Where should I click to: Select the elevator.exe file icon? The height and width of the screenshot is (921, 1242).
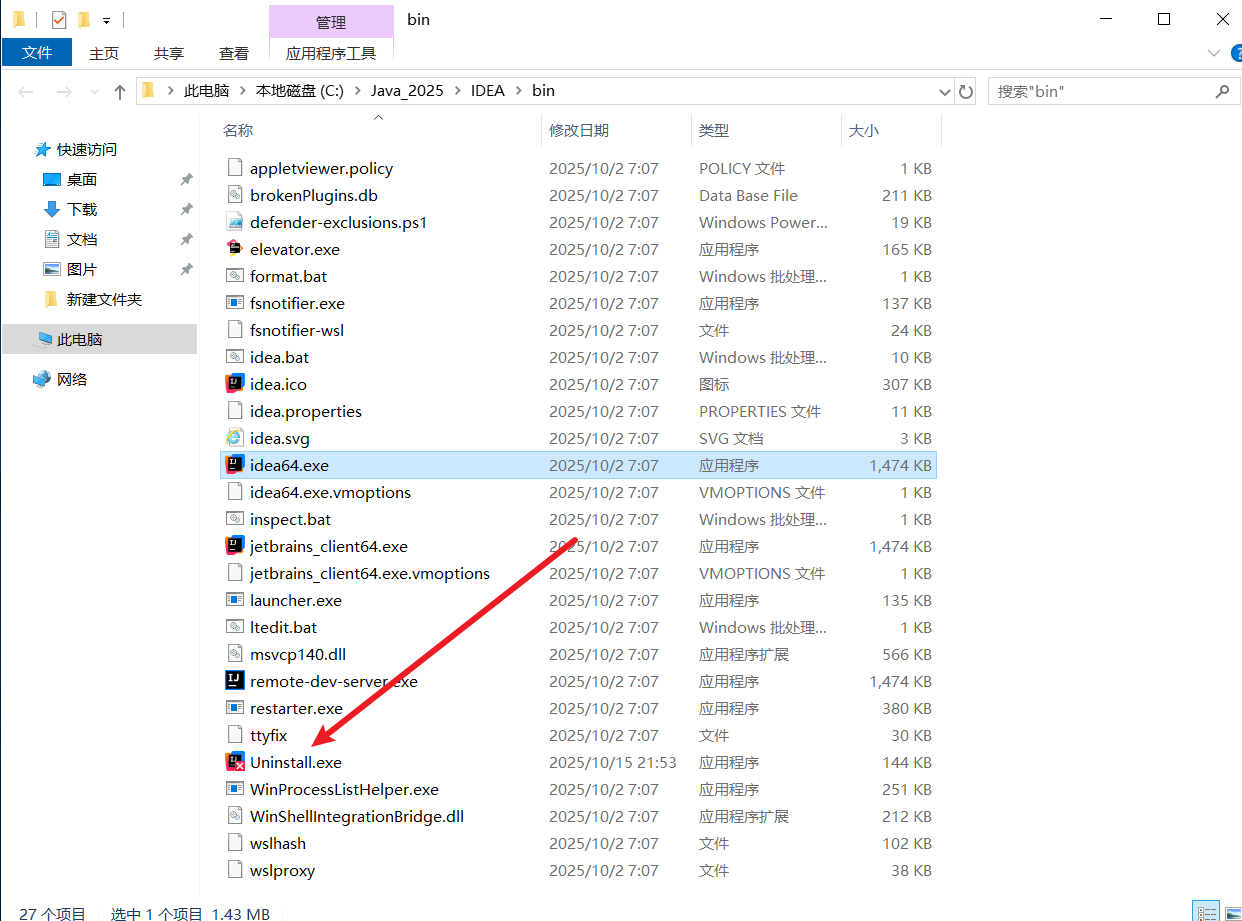tap(235, 249)
